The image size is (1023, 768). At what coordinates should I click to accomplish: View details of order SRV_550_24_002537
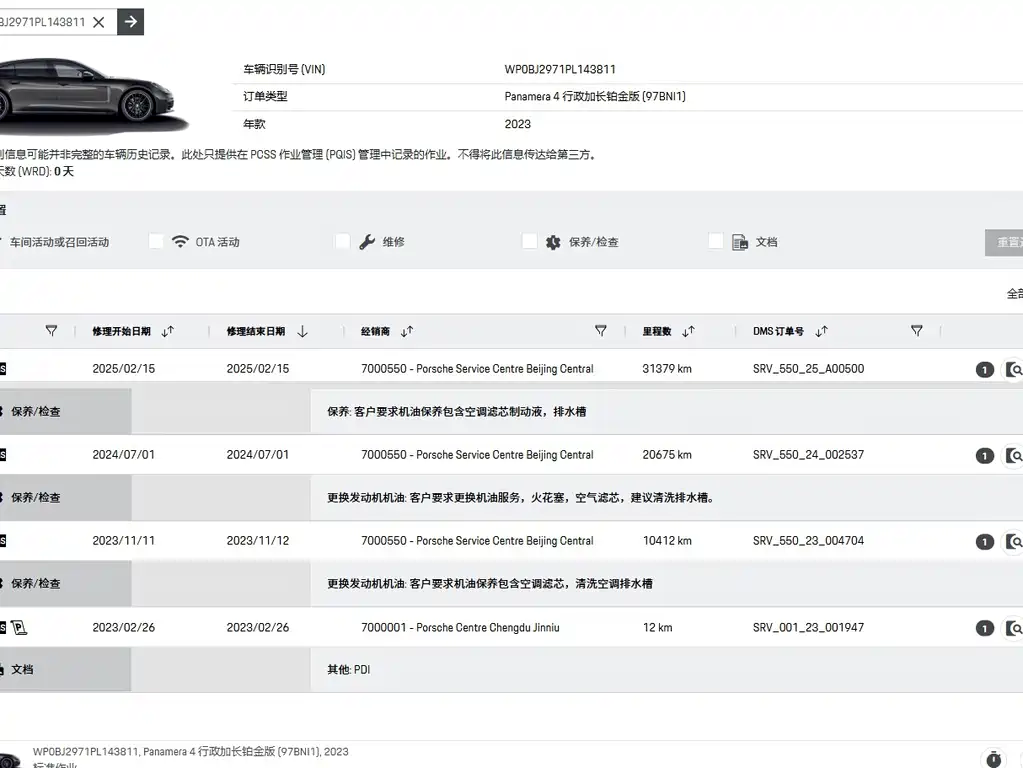pos(1013,455)
